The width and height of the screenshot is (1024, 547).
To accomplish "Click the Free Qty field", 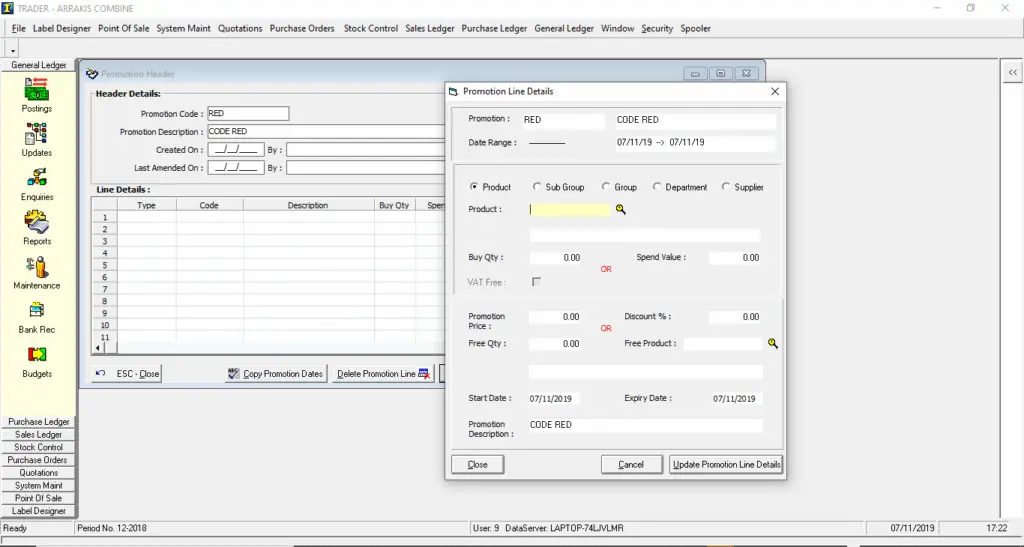I will coord(555,344).
